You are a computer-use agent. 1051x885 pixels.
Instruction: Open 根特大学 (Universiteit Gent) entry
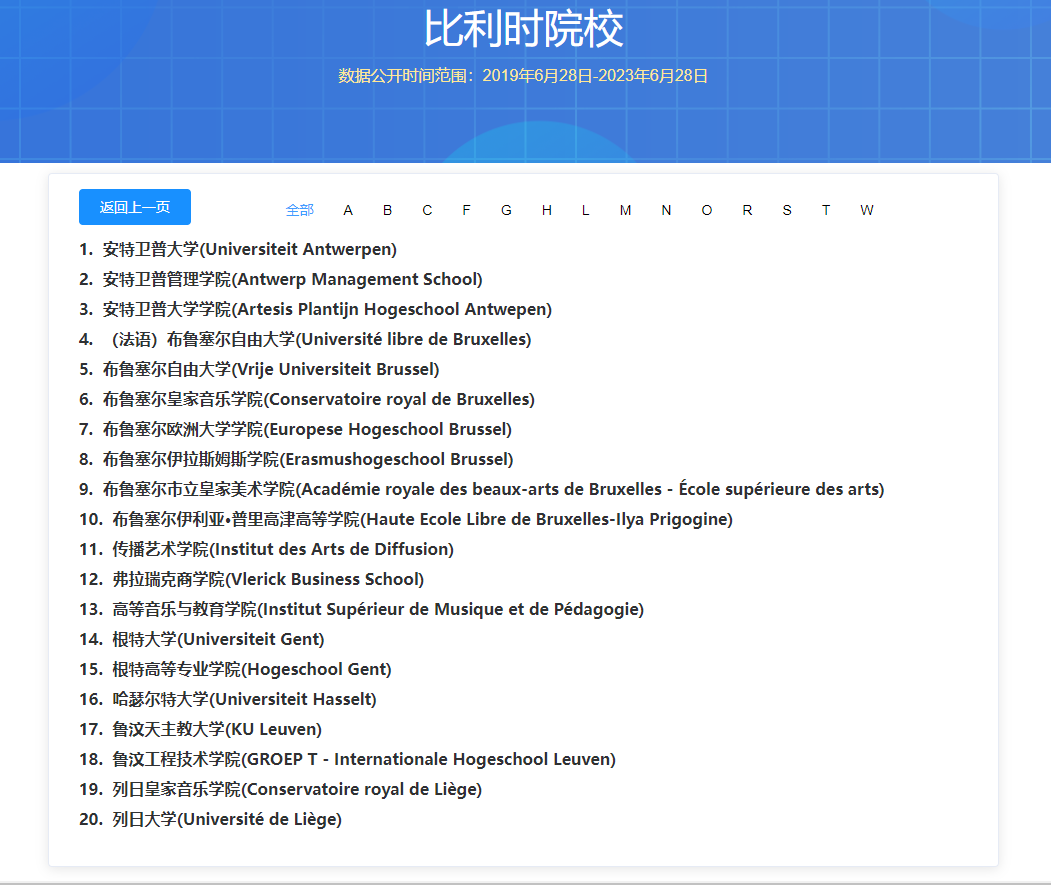pyautogui.click(x=202, y=640)
